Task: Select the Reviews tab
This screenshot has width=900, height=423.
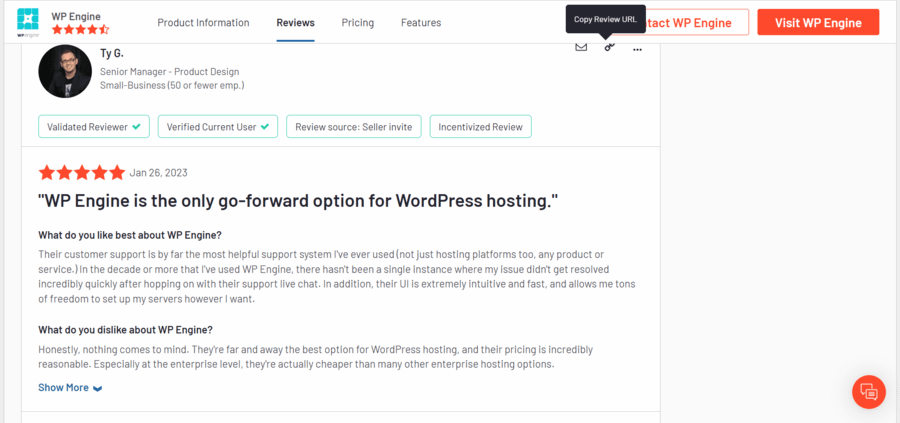Action: pyautogui.click(x=295, y=22)
